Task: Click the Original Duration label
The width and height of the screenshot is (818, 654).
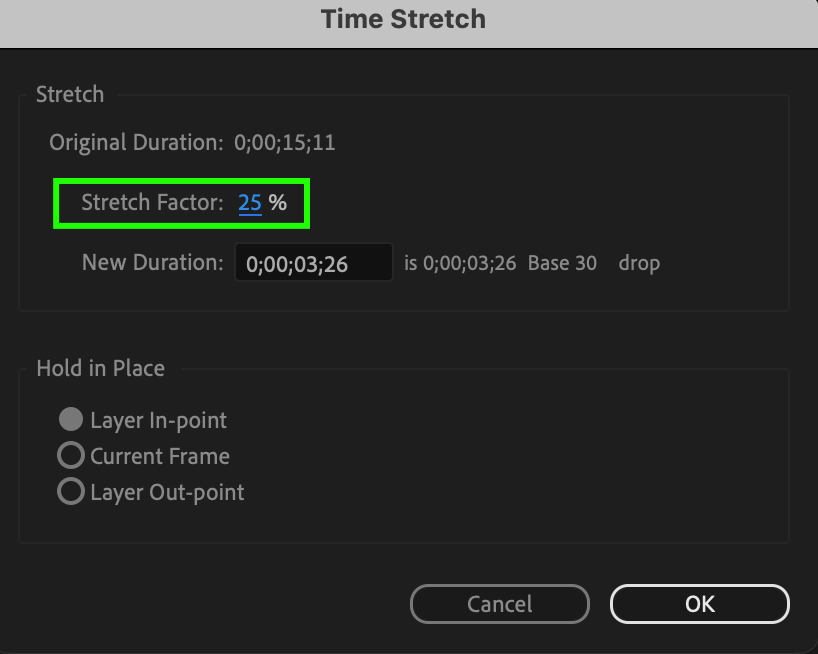Action: (x=136, y=142)
